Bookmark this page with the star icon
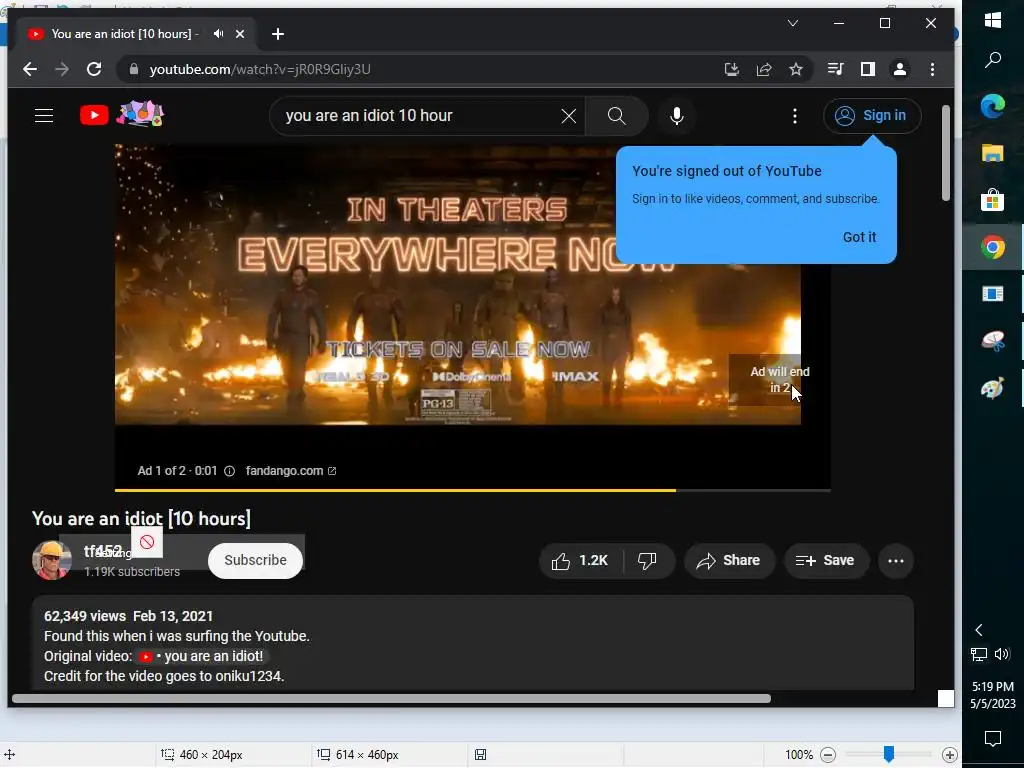The height and width of the screenshot is (768, 1024). click(x=795, y=69)
